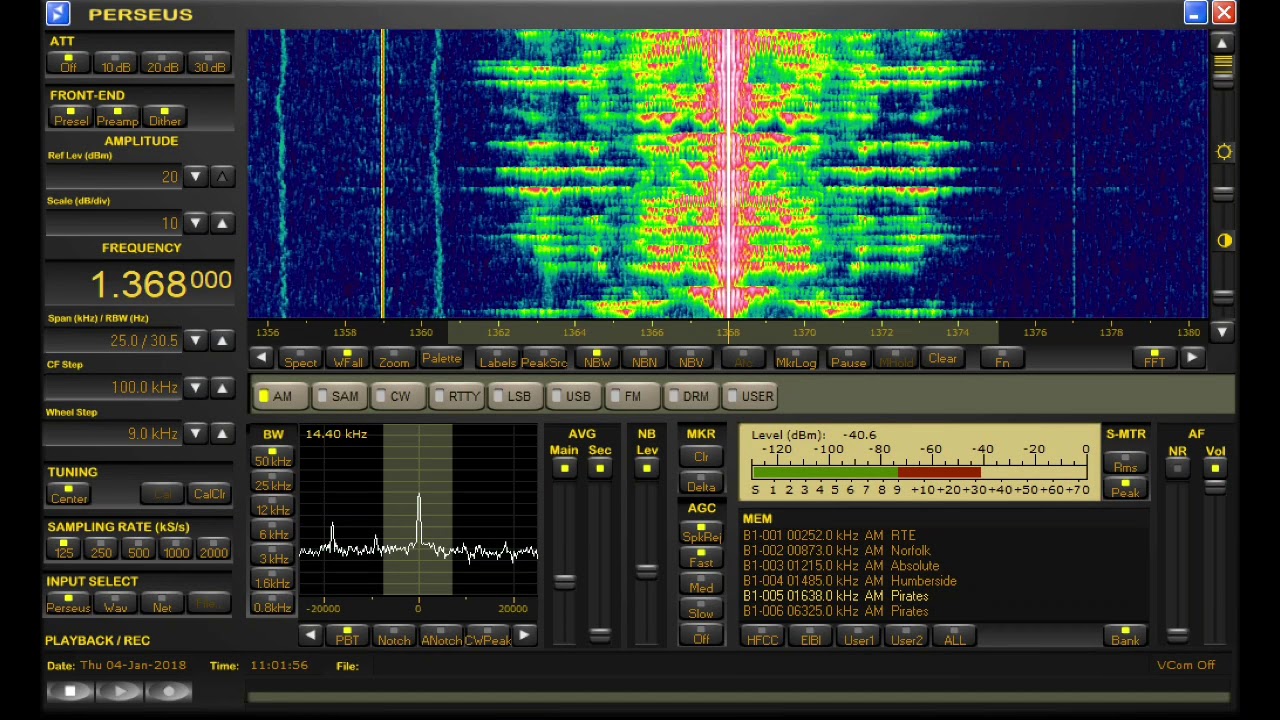
Task: Open the memory Bank button
Action: tap(1125, 636)
